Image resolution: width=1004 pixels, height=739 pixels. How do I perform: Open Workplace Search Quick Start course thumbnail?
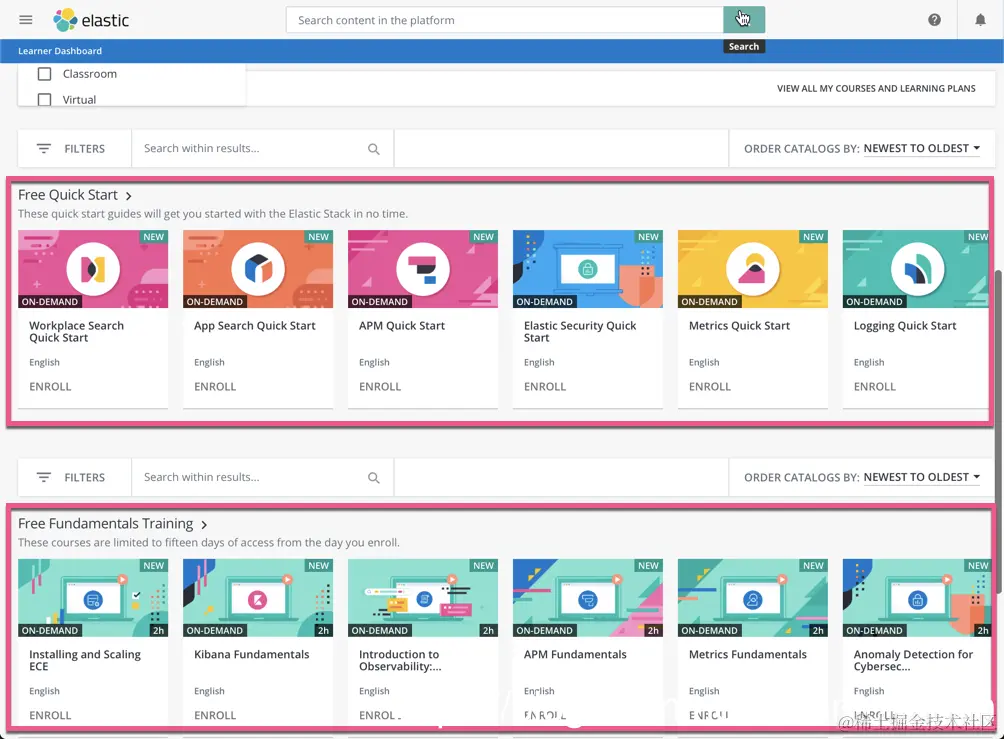(x=93, y=269)
